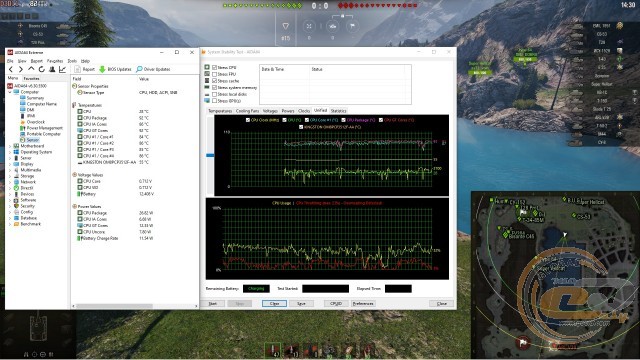This screenshot has width=640, height=360.
Task: Toggle CPU Clock graph legend checkbox
Action: pyautogui.click(x=248, y=120)
